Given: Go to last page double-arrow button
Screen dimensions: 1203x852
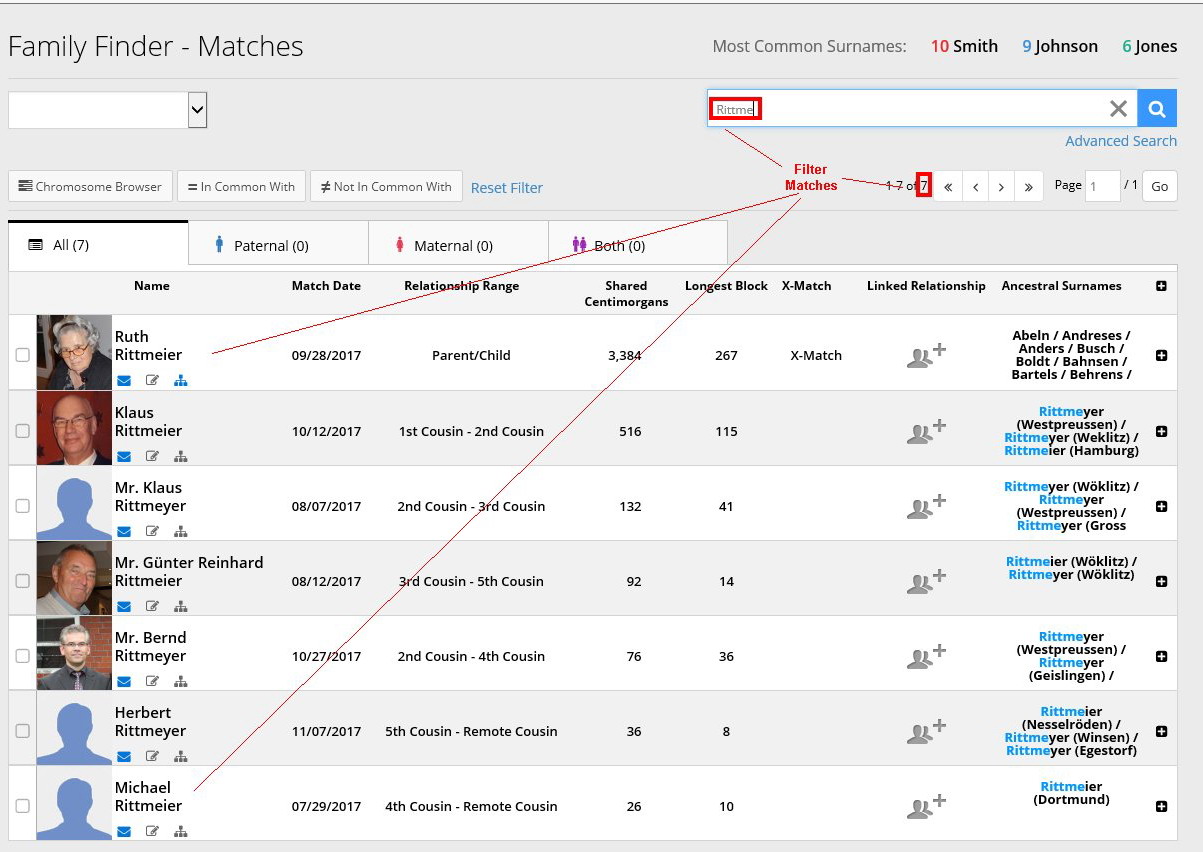Looking at the screenshot, I should (x=1028, y=187).
